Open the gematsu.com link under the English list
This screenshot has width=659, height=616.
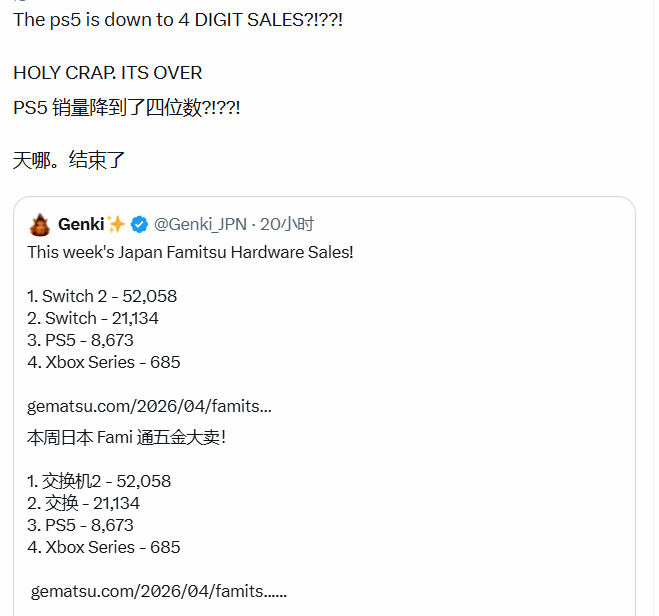(x=149, y=406)
